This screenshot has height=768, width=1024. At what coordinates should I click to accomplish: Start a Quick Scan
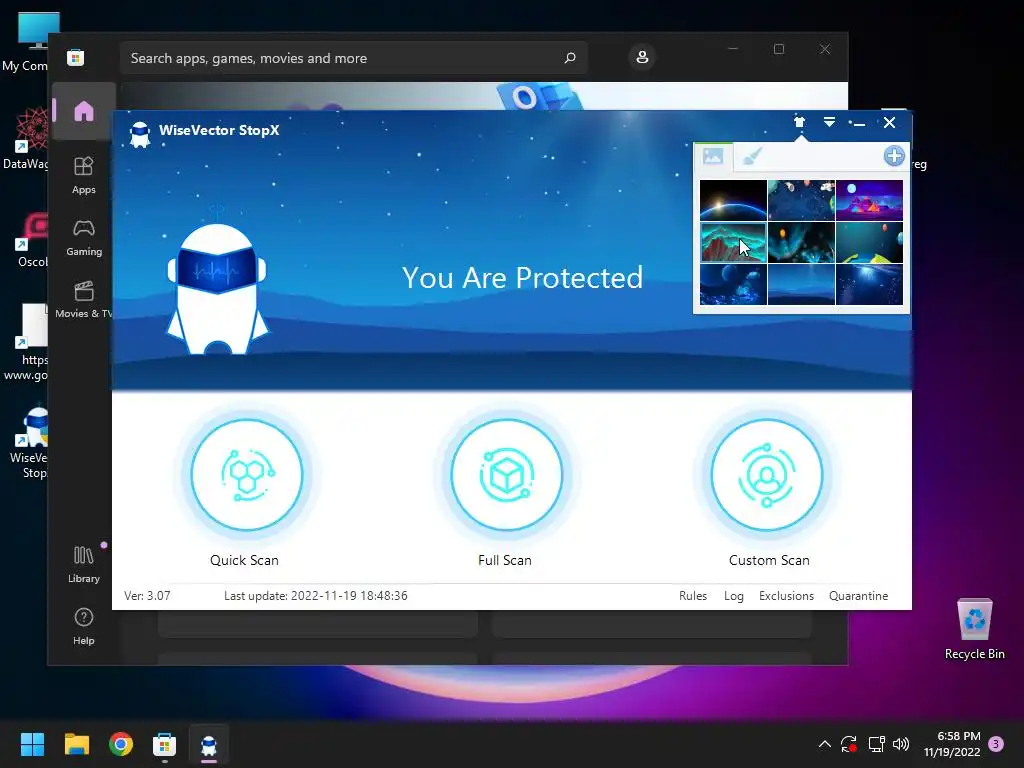click(246, 475)
